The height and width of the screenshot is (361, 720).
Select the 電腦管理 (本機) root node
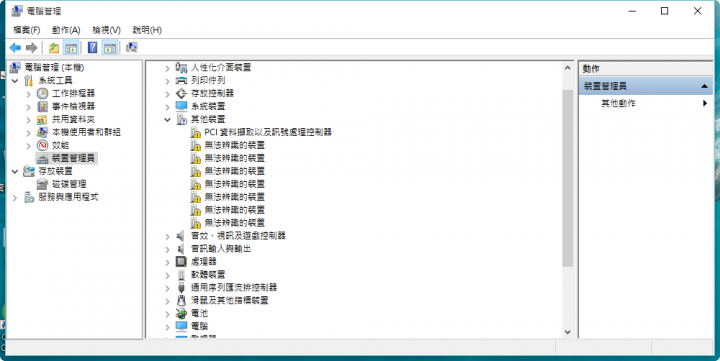point(54,68)
